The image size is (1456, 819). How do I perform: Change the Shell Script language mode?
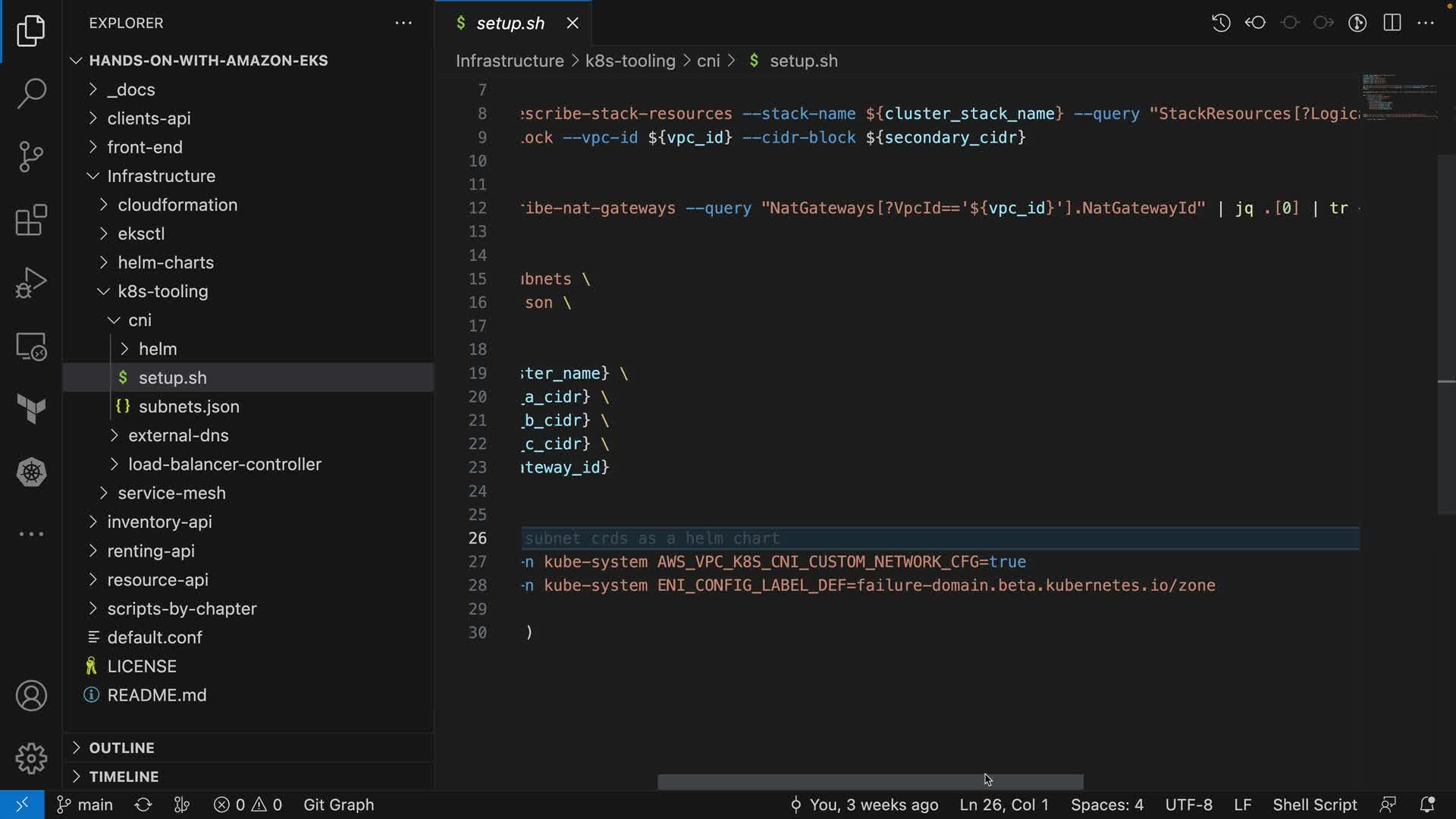[1314, 805]
